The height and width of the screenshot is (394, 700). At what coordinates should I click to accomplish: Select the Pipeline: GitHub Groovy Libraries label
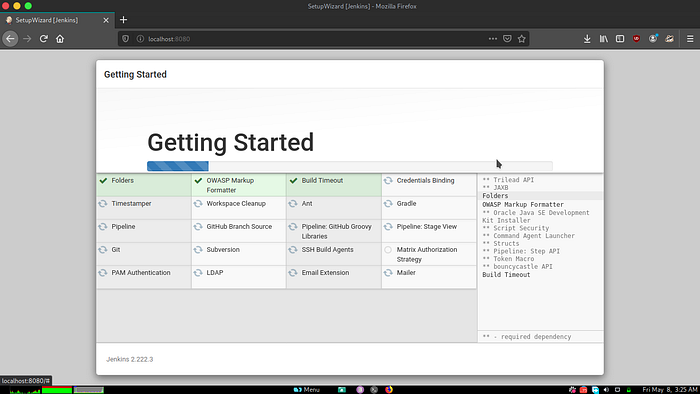tap(336, 232)
